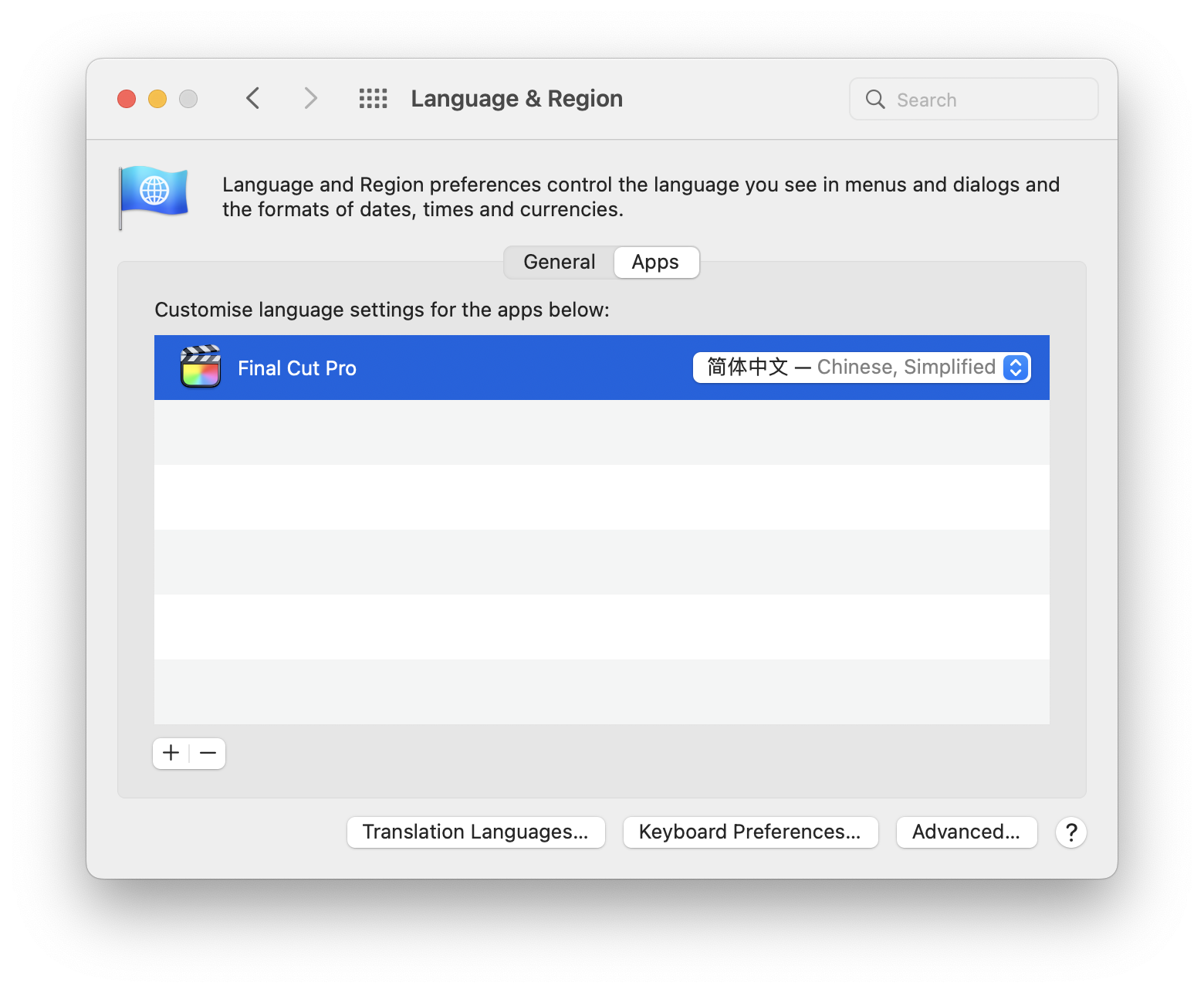Switch to the General tab

click(559, 262)
